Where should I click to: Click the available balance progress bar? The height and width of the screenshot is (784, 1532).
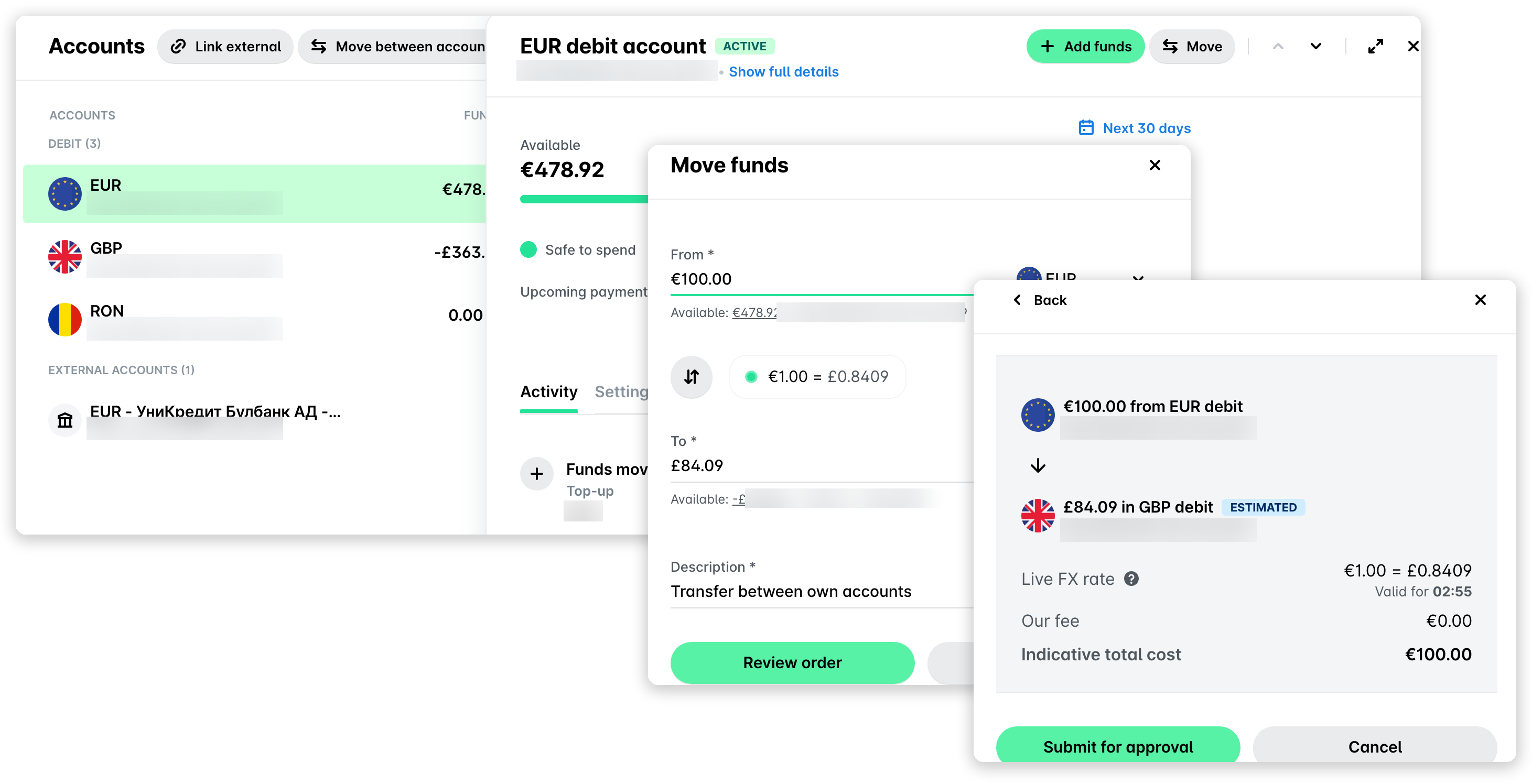(584, 199)
